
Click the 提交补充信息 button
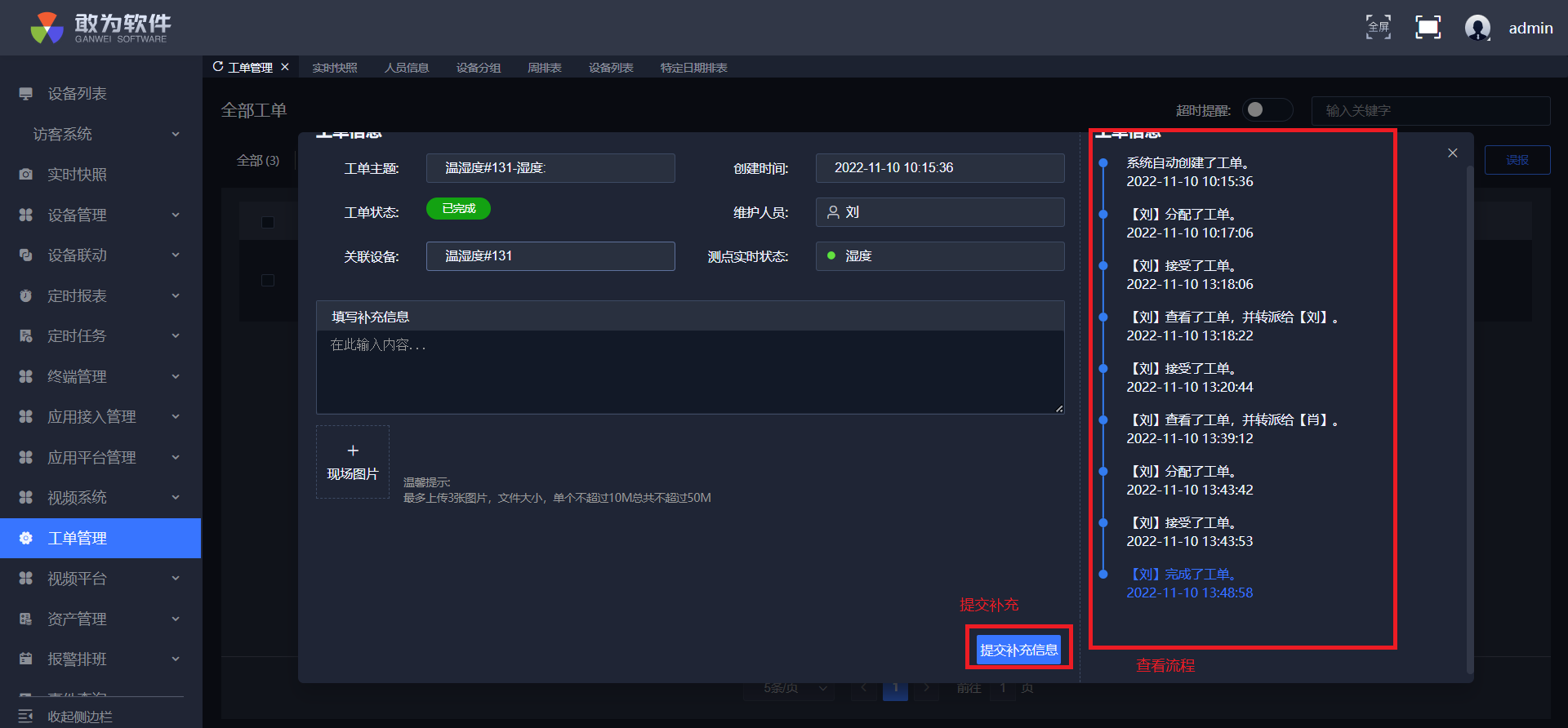1019,650
